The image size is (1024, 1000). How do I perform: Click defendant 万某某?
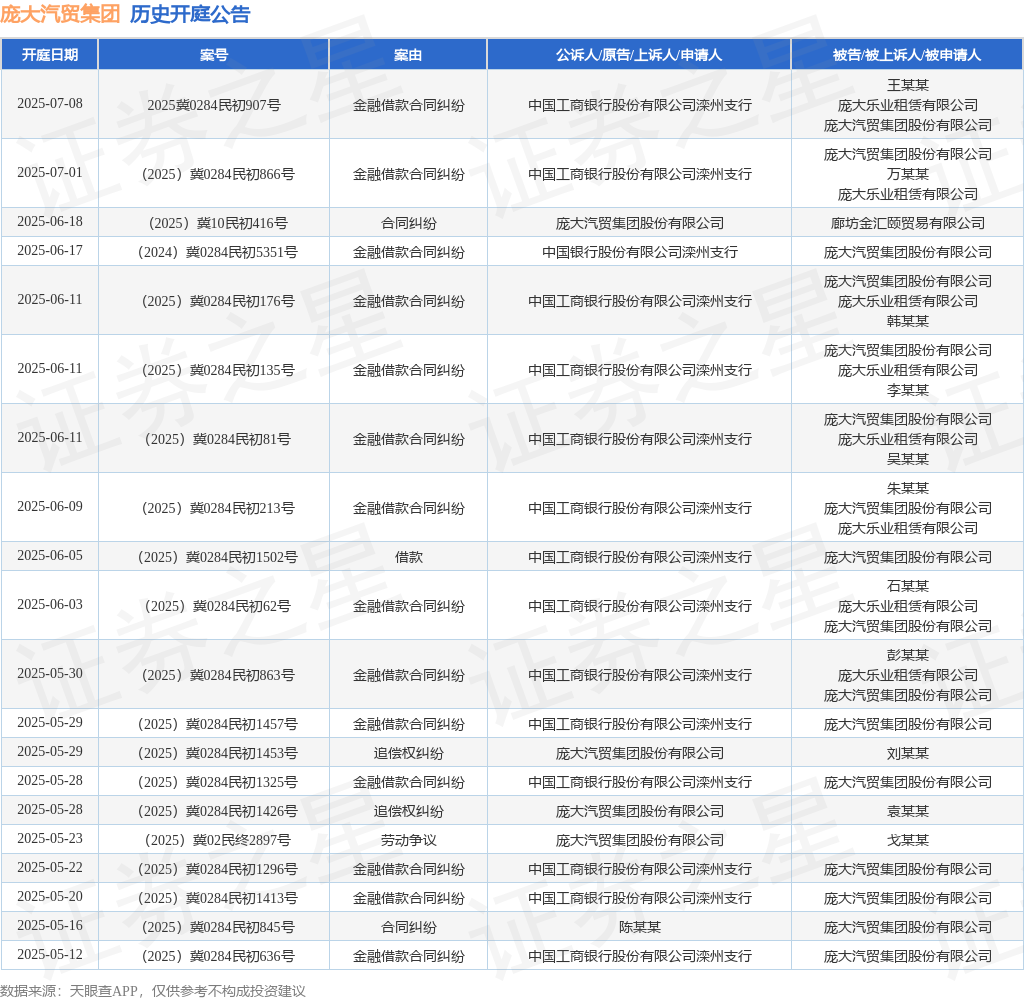[908, 174]
